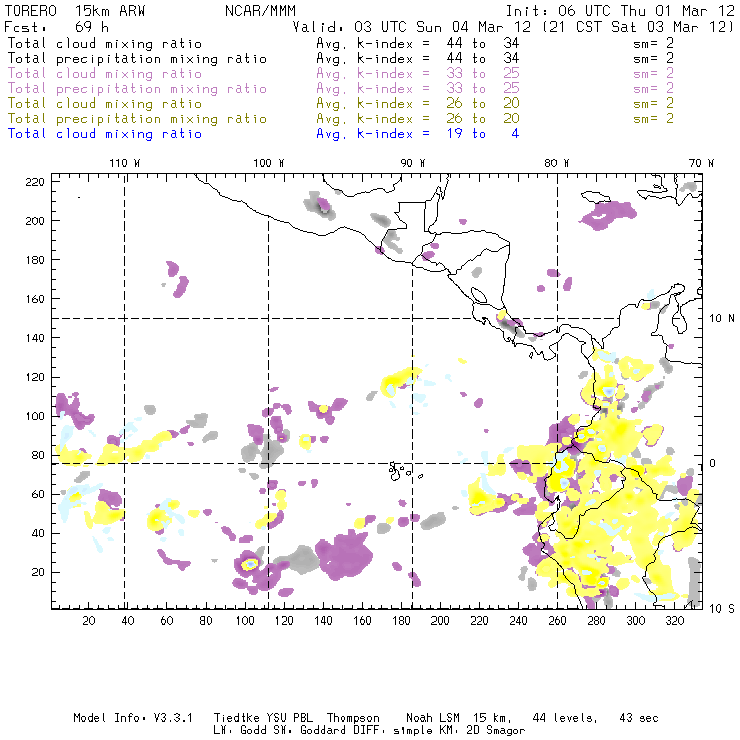
Task: Select black "Total cloud mixing ratio" legend label
Action: (105, 43)
